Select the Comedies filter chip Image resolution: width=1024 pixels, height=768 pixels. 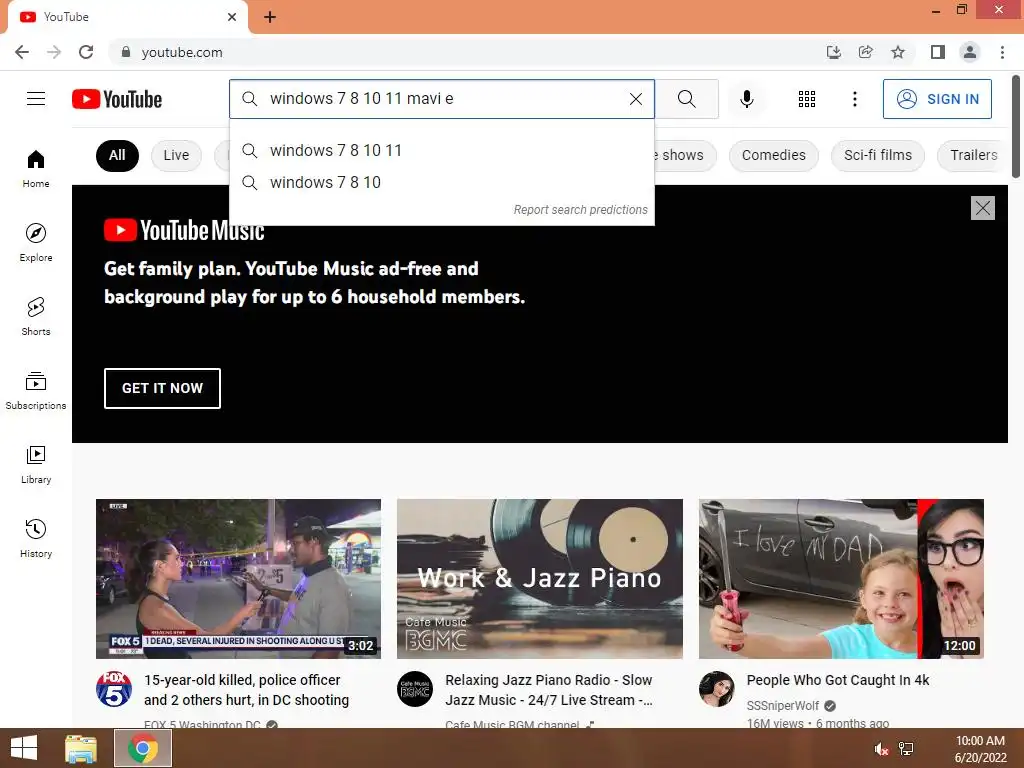773,155
